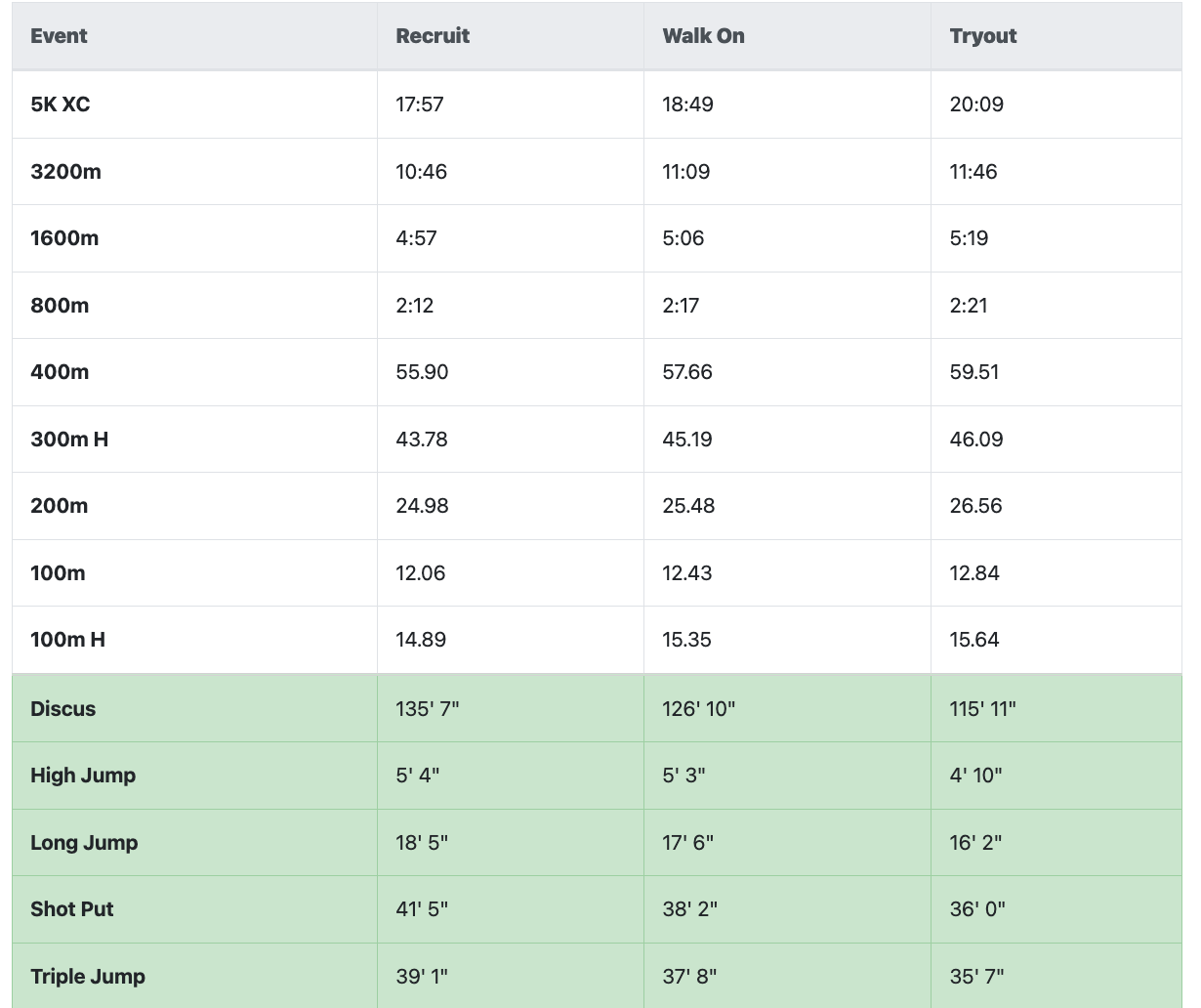Click the 5K XC recruit time 17:57
1201x1008 pixels.
point(420,105)
